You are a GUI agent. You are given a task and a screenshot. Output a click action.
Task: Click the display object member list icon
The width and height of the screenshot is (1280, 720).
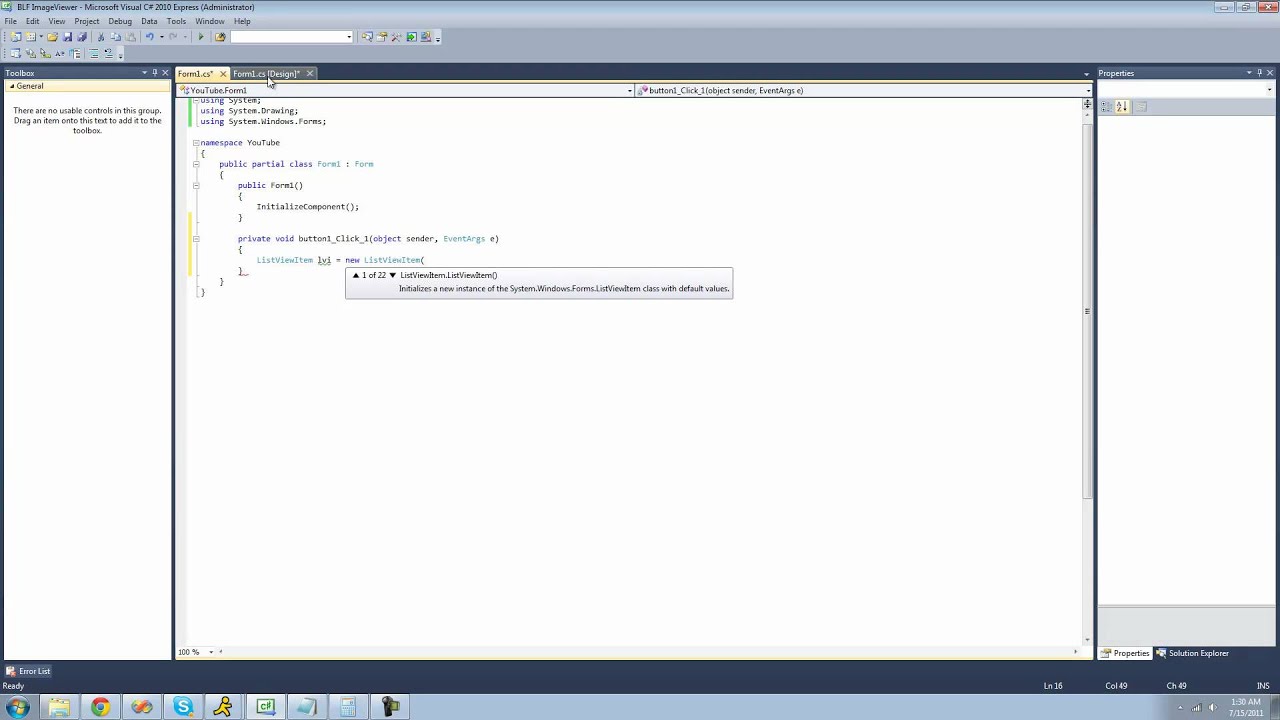click(x=16, y=53)
